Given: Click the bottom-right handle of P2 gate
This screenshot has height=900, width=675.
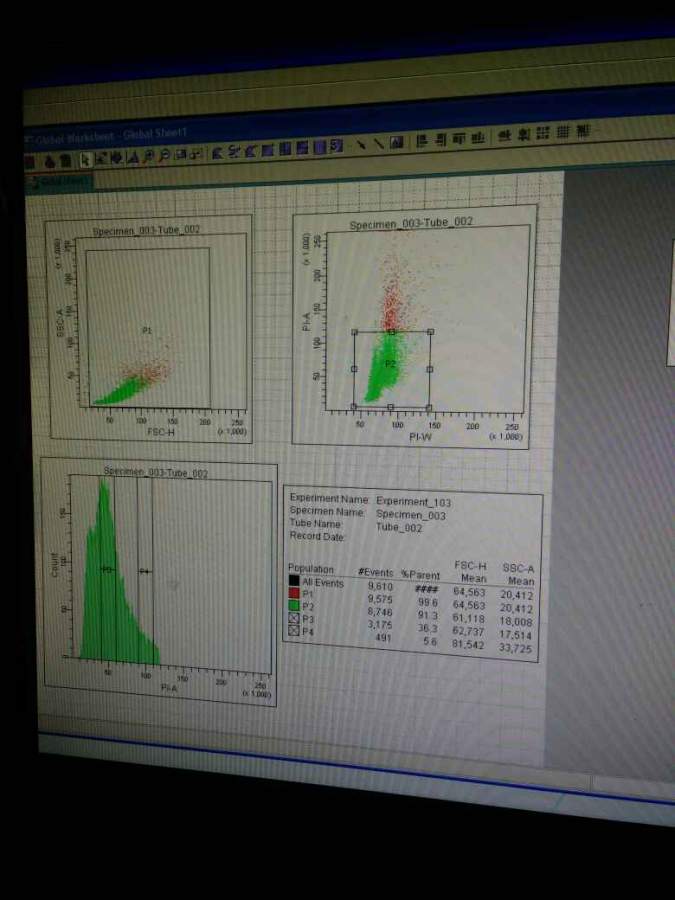Looking at the screenshot, I should (429, 408).
